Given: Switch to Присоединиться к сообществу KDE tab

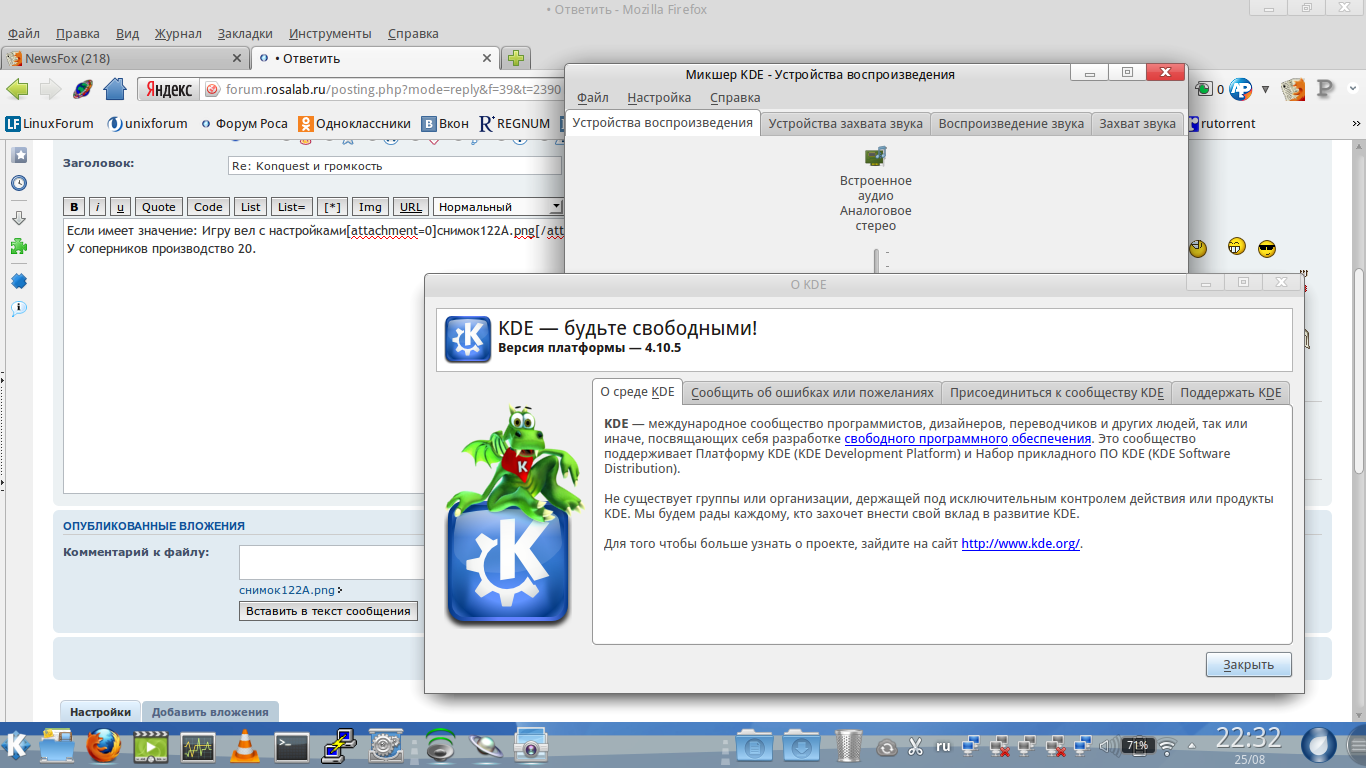Looking at the screenshot, I should pyautogui.click(x=1056, y=393).
